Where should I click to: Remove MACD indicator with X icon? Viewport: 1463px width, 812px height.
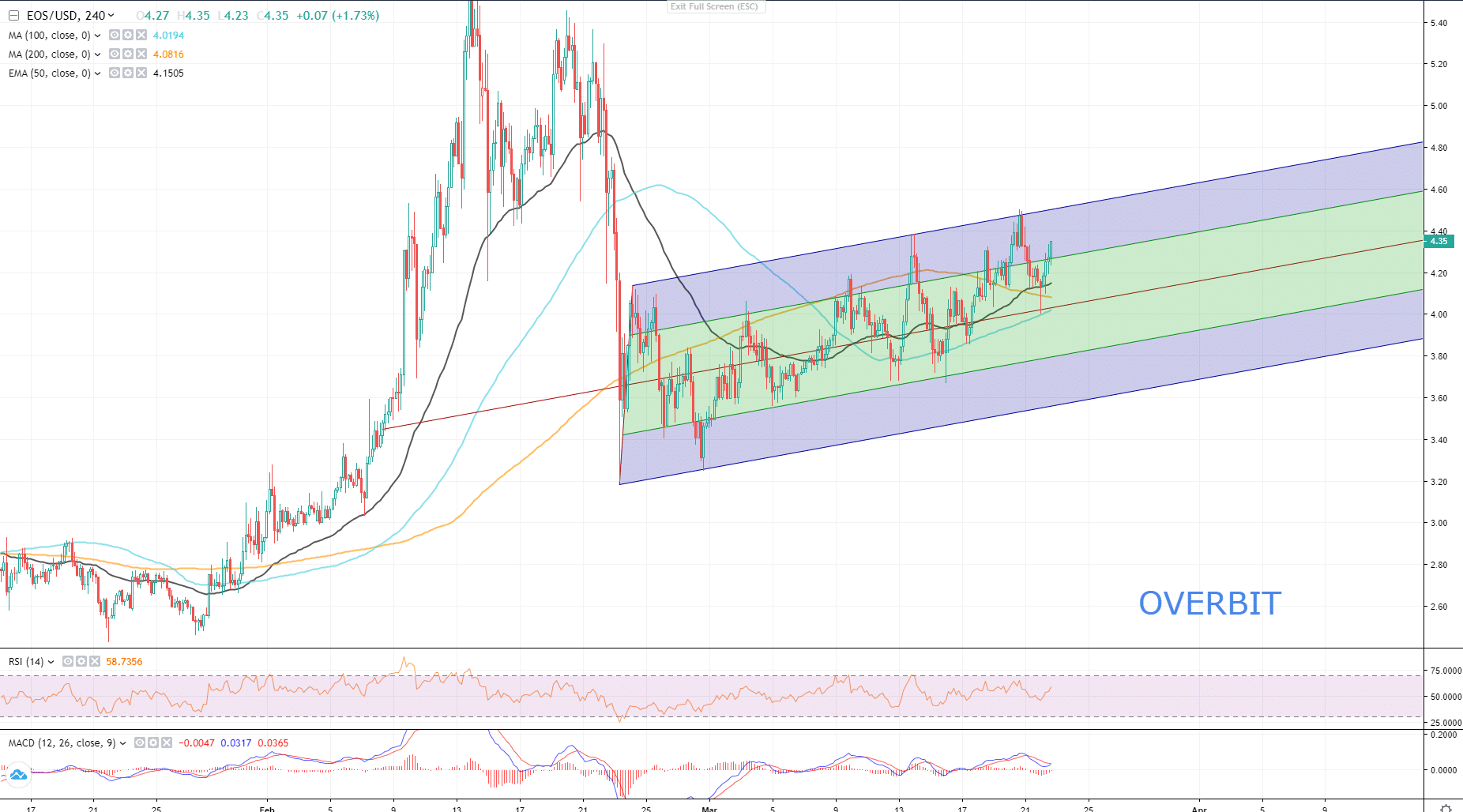167,743
